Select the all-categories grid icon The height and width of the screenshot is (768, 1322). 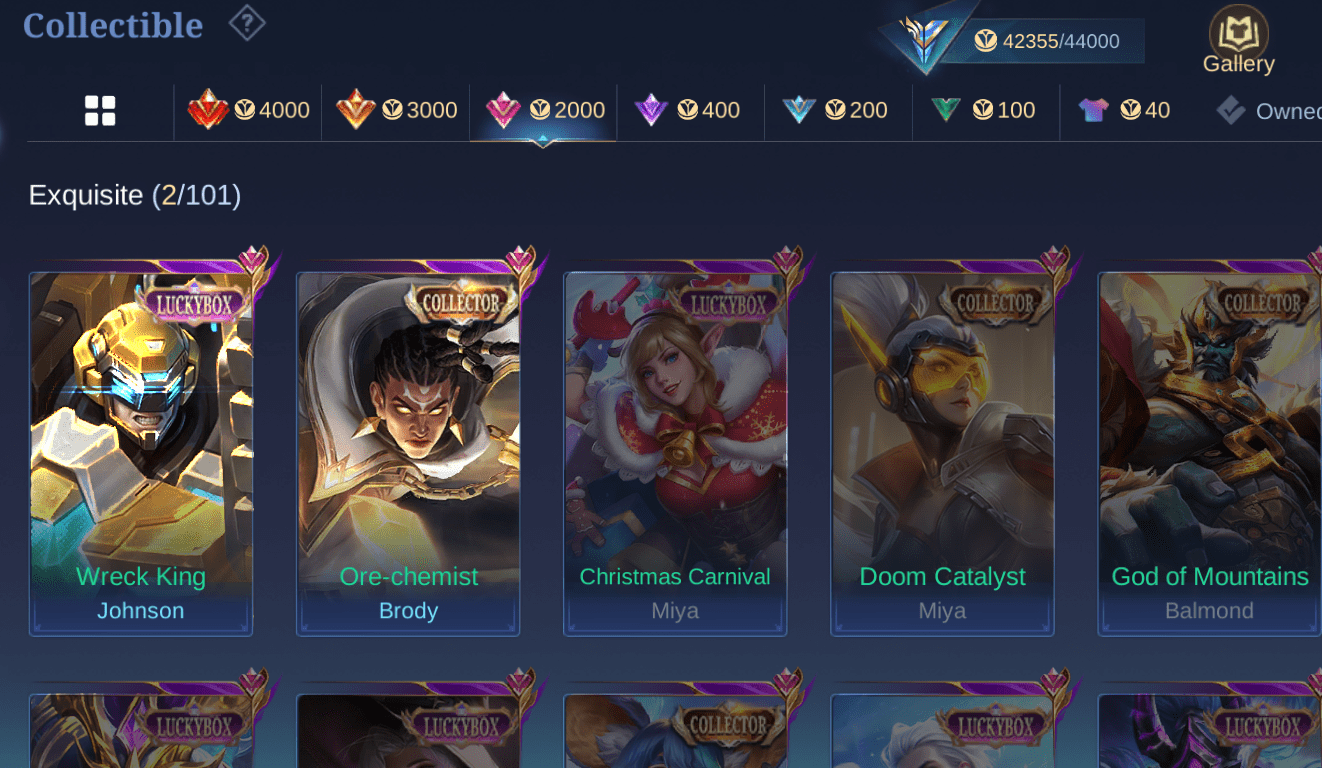(100, 111)
